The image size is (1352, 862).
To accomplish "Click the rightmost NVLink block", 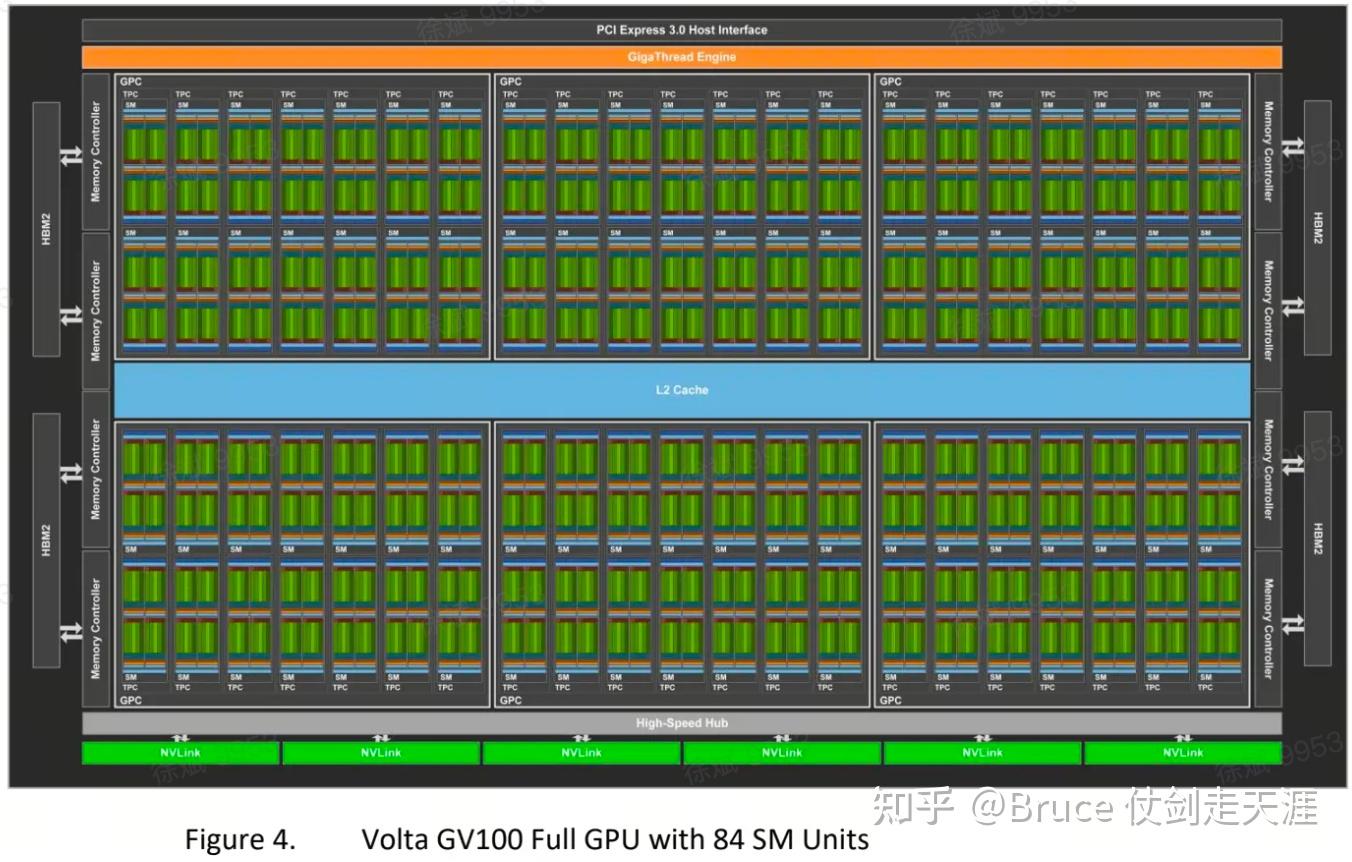I will click(1182, 752).
